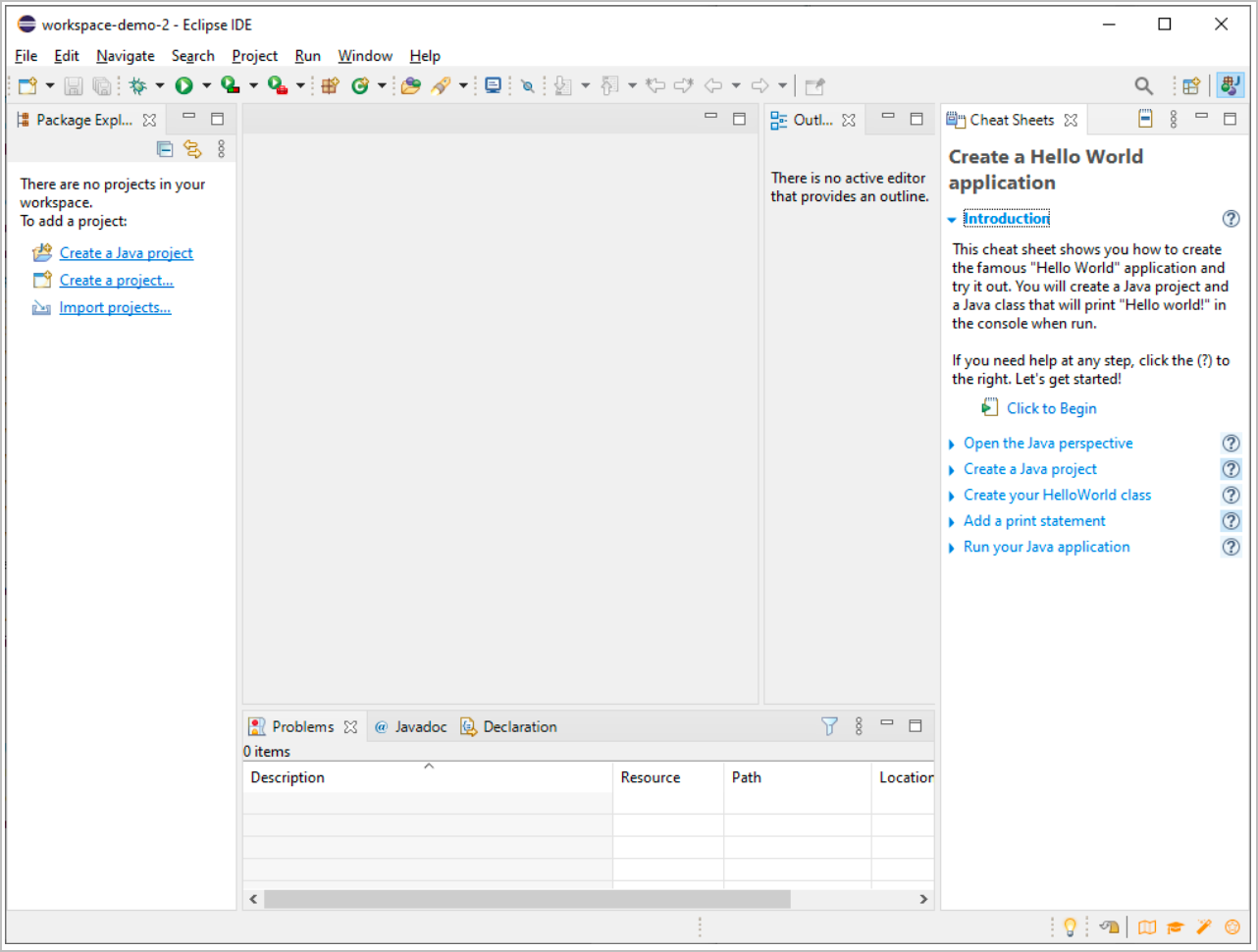Click the Create a project... link
Screen dimensions: 1258x952
pos(117,281)
